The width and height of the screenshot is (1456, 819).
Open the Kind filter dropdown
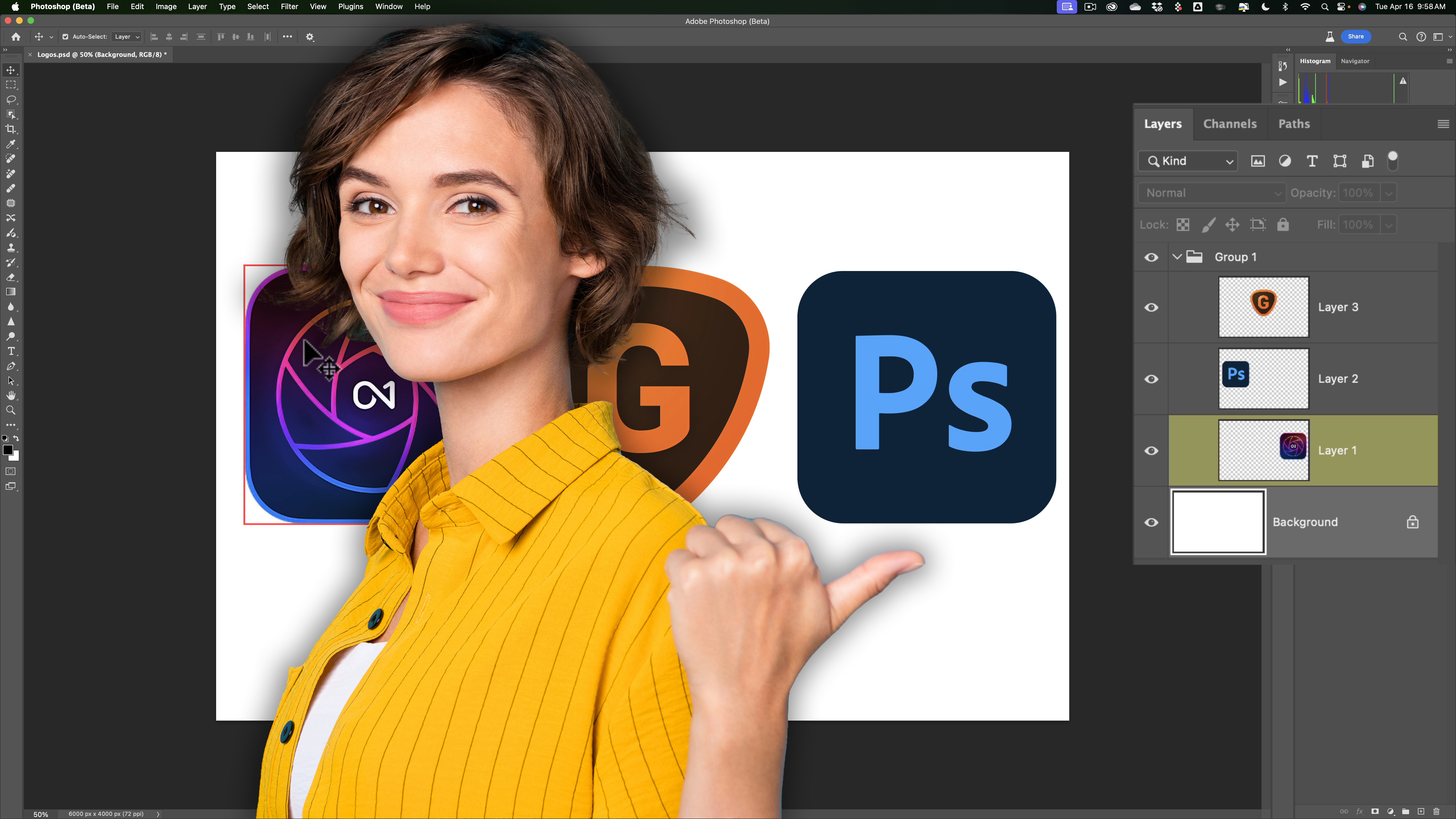tap(1188, 160)
